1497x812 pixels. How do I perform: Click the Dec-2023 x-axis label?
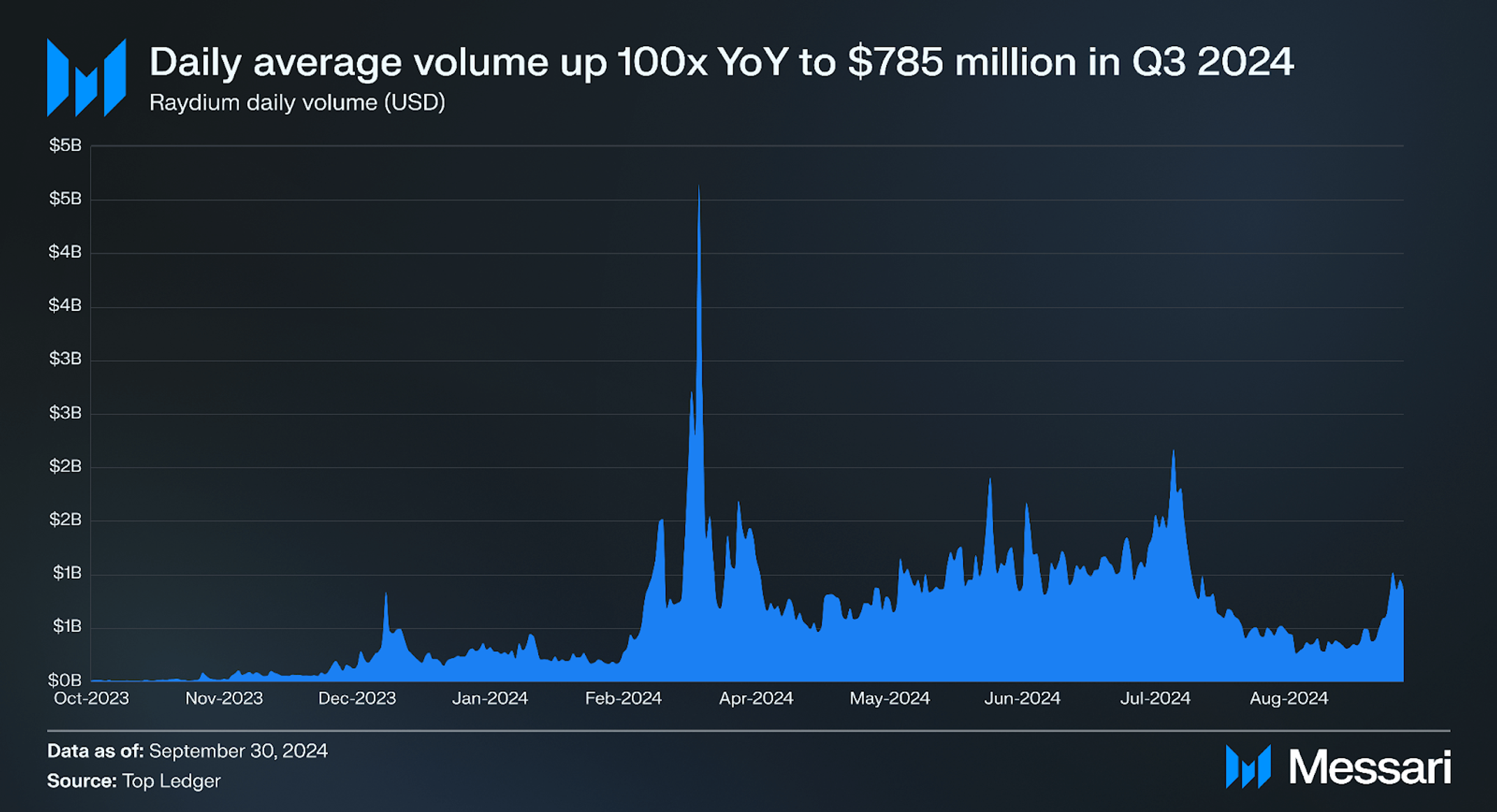pyautogui.click(x=357, y=698)
